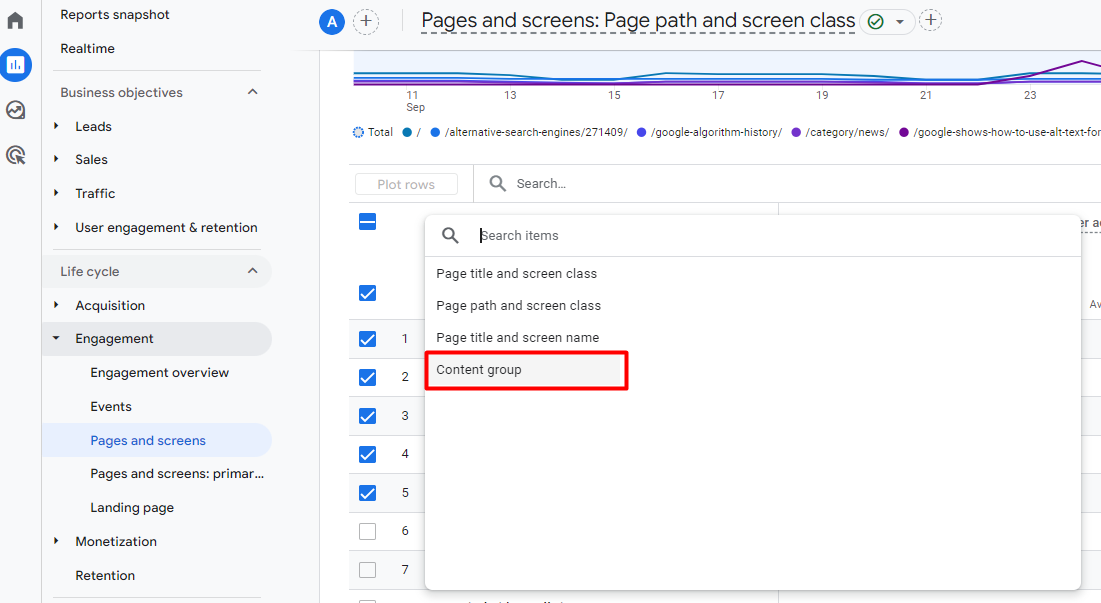
Task: Click the green checkmark badge next to the report title
Action: (x=876, y=21)
